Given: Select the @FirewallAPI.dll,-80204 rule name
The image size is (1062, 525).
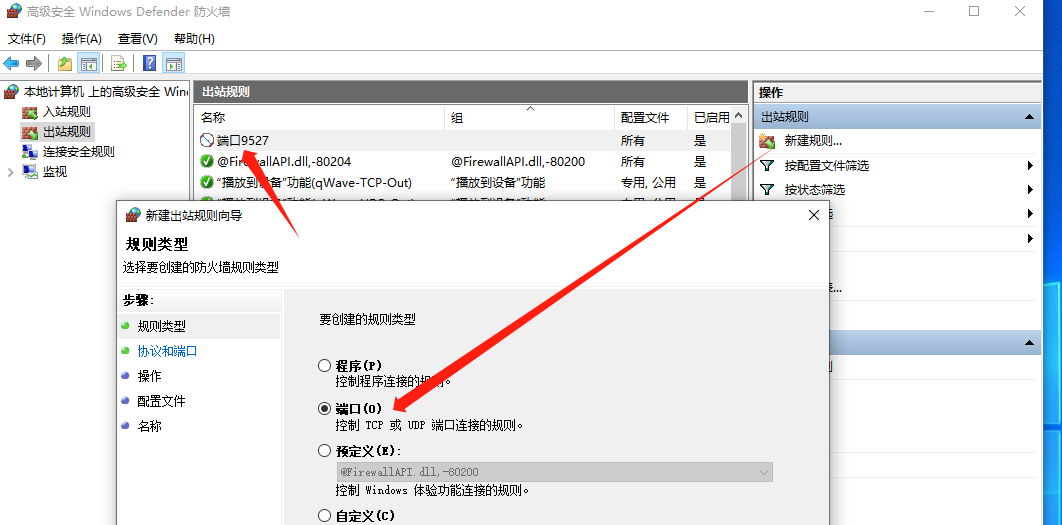Looking at the screenshot, I should (x=284, y=161).
